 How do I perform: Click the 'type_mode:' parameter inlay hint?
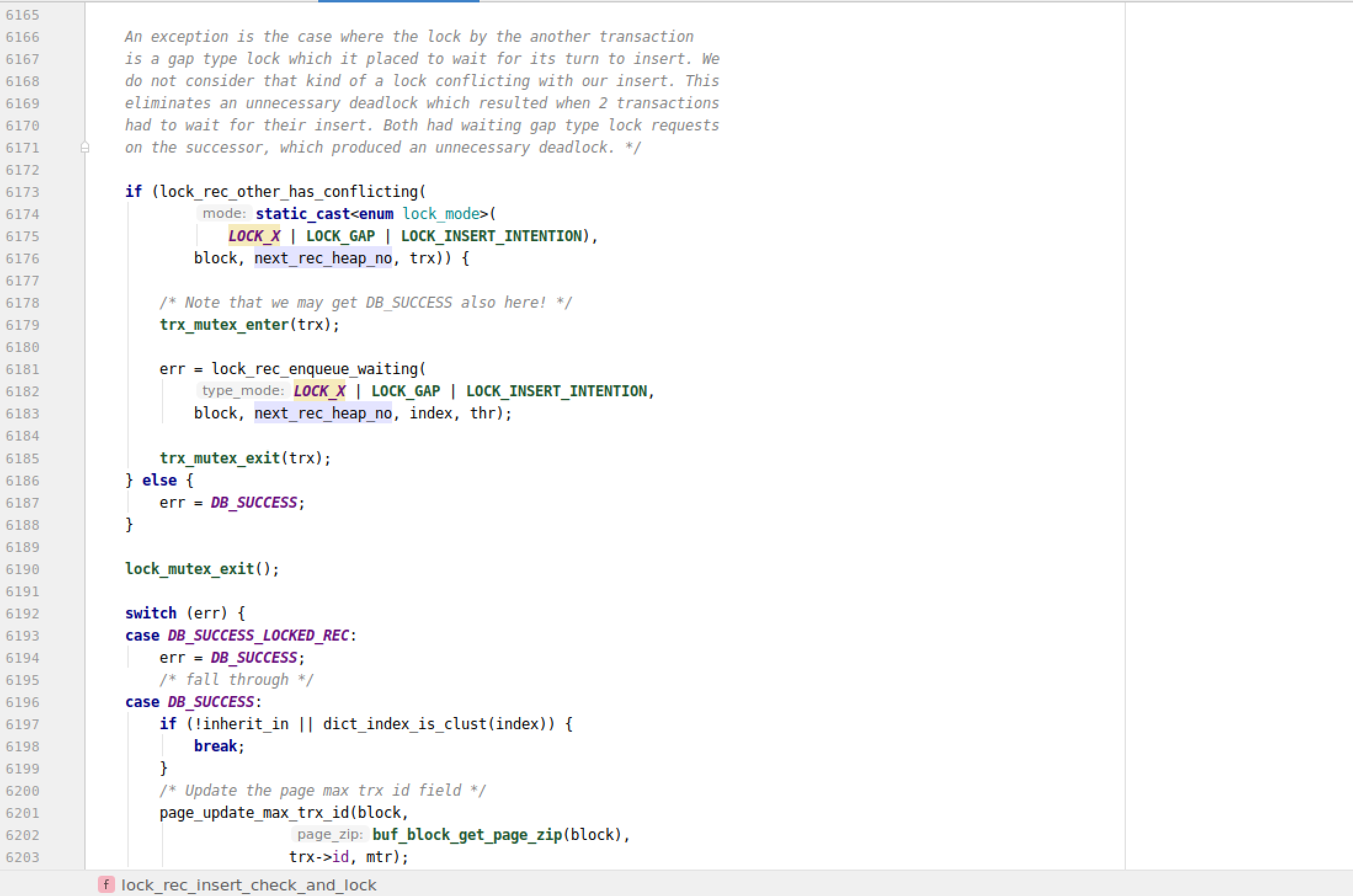click(x=243, y=391)
